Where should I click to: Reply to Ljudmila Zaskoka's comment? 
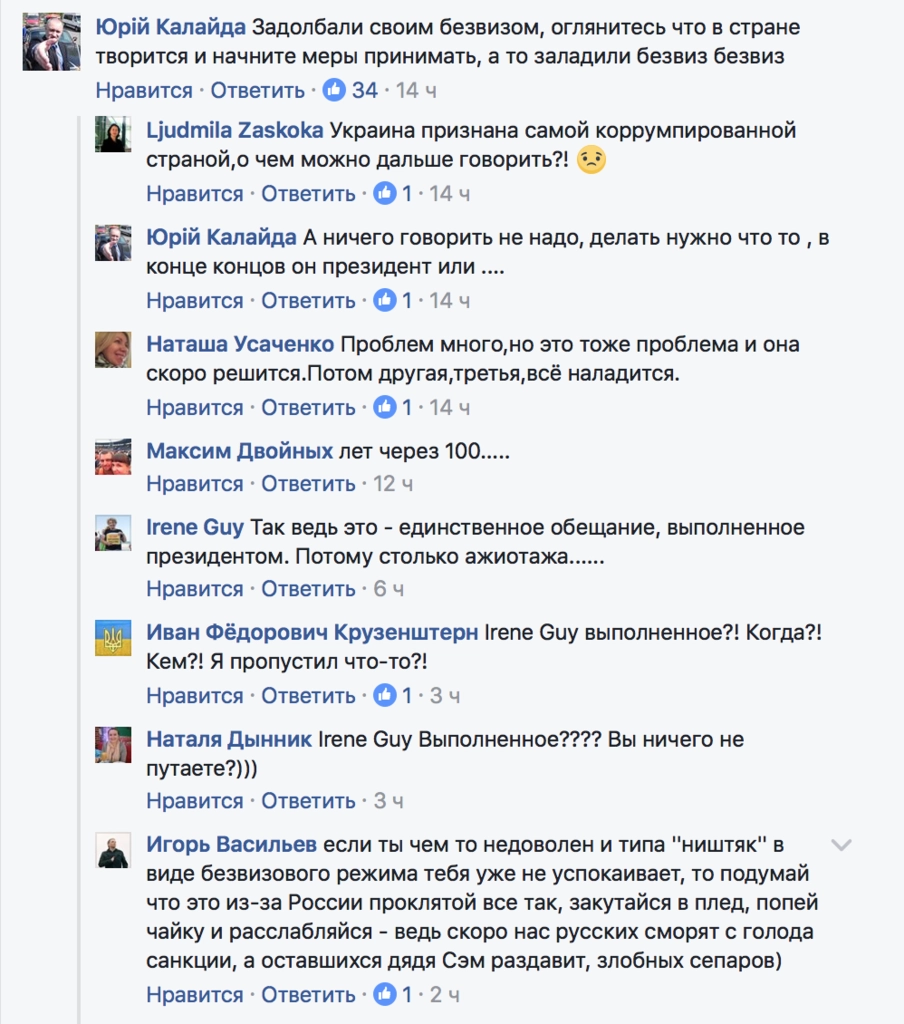tap(308, 193)
